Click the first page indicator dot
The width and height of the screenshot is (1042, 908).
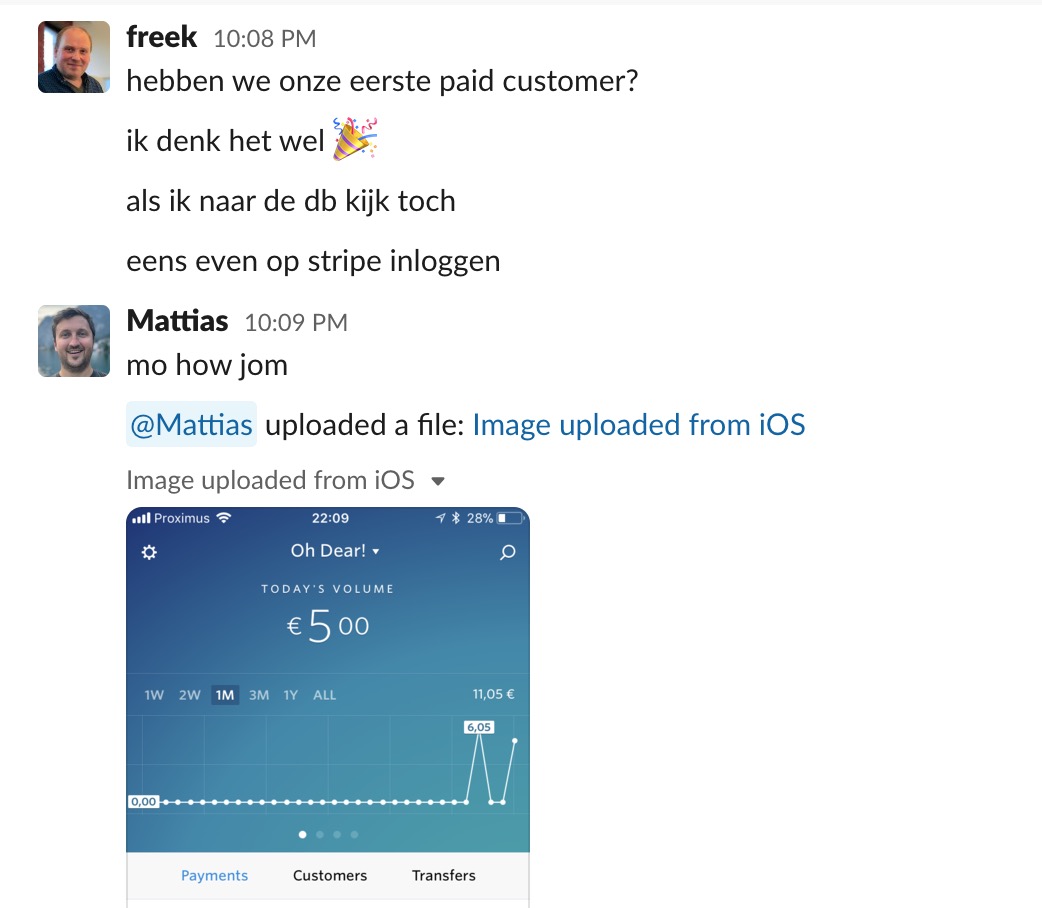point(303,834)
